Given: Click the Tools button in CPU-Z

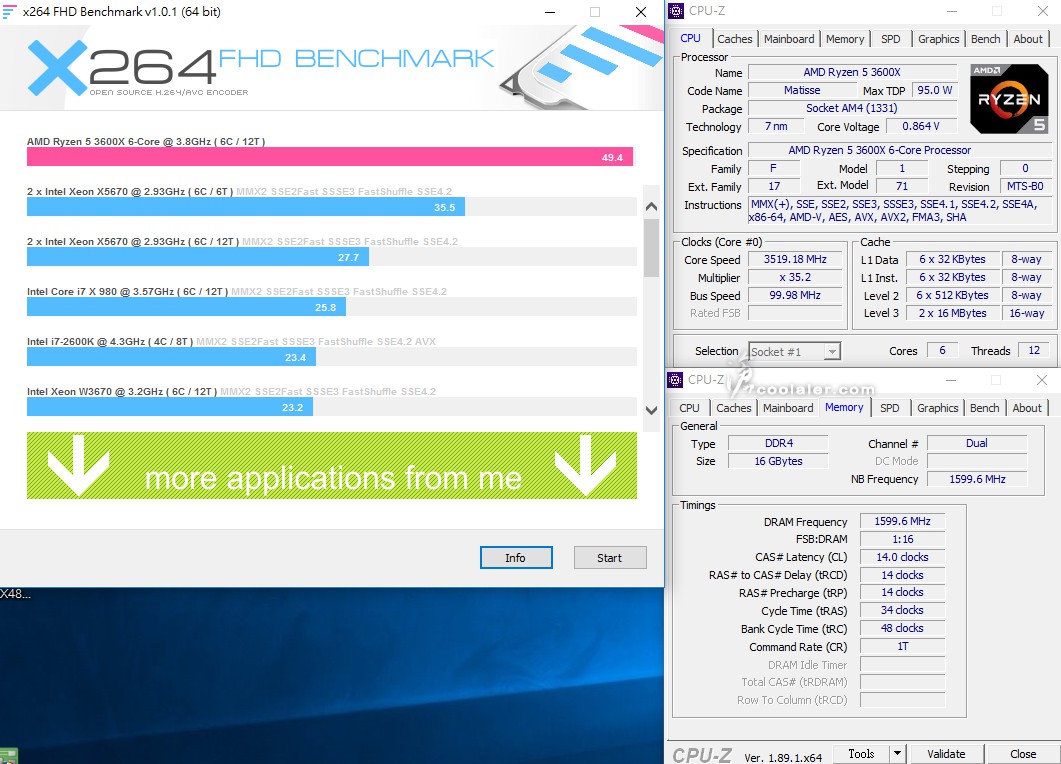Looking at the screenshot, I should coord(861,753).
